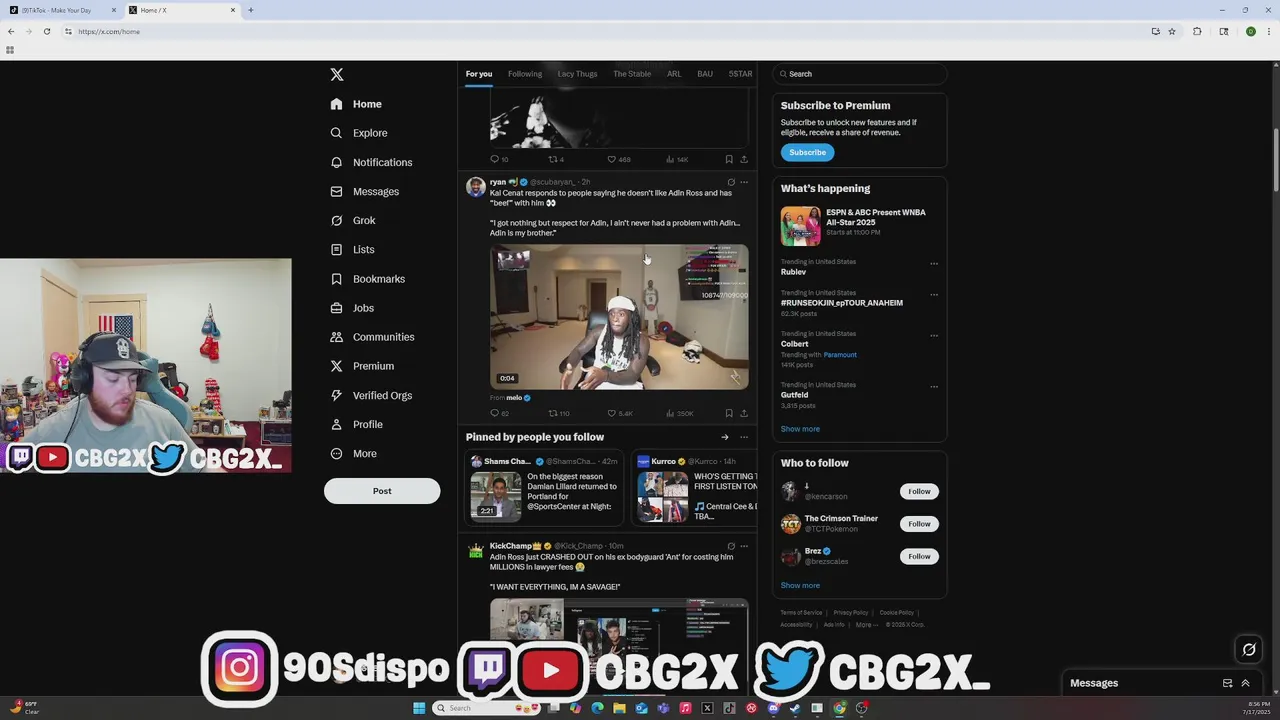This screenshot has width=1280, height=720.
Task: Open Pinned by people you follow options
Action: [743, 437]
